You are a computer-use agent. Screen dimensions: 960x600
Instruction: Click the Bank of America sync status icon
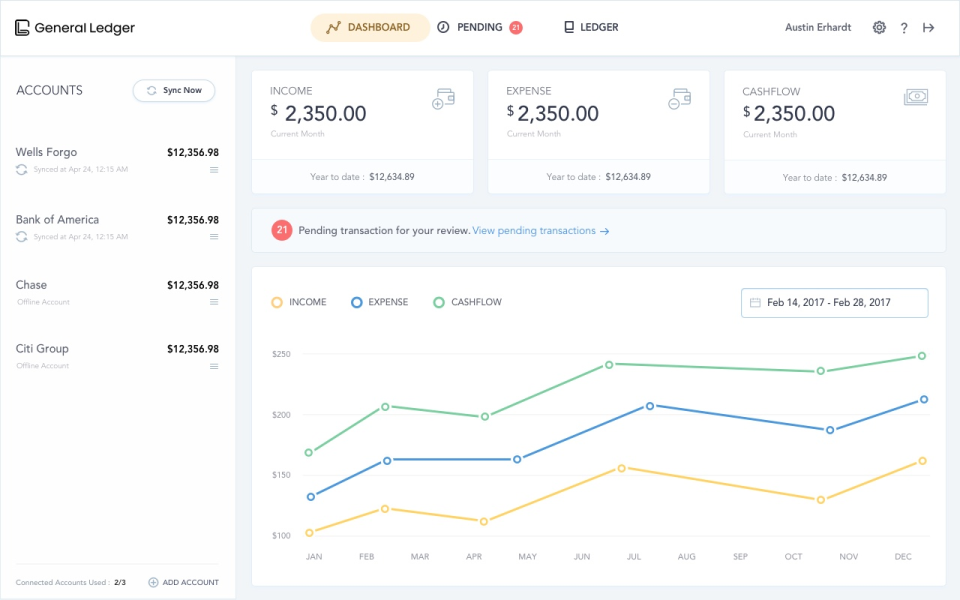[x=21, y=236]
